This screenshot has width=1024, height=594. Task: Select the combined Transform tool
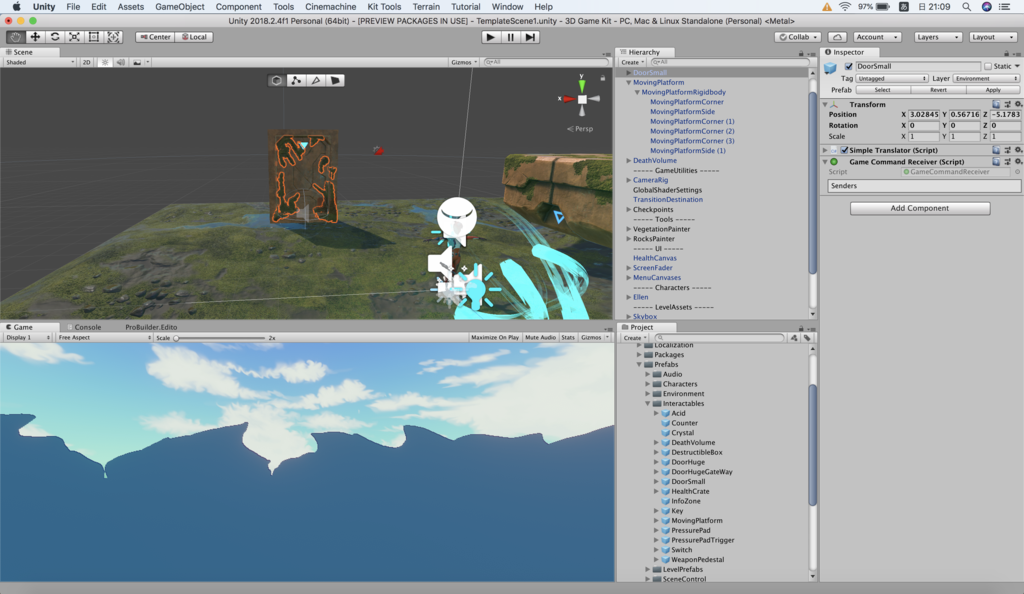(114, 37)
